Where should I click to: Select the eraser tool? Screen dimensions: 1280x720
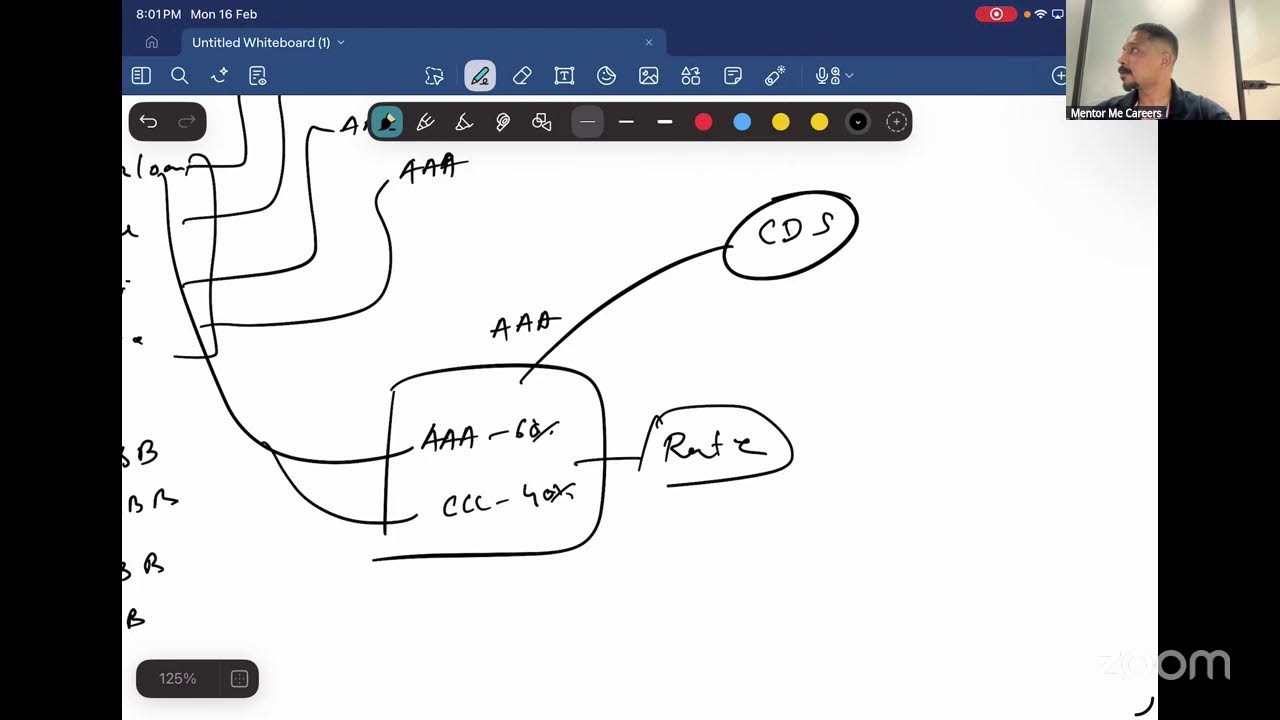tap(522, 76)
